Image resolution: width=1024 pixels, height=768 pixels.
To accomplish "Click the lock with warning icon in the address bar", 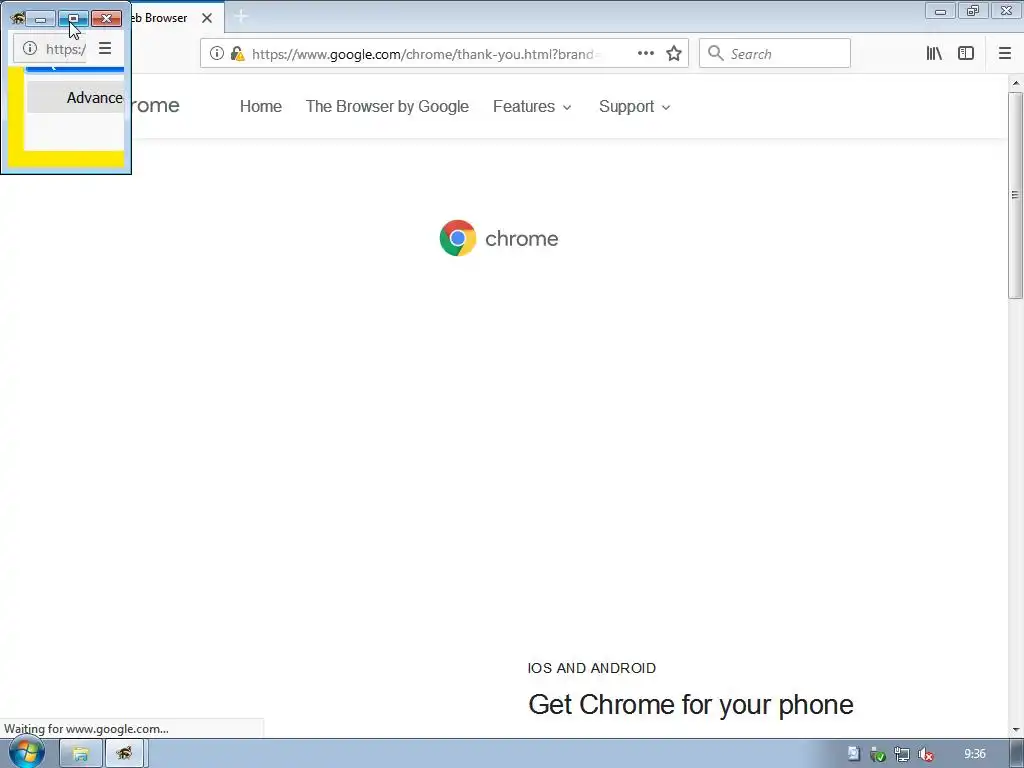I will 238,54.
